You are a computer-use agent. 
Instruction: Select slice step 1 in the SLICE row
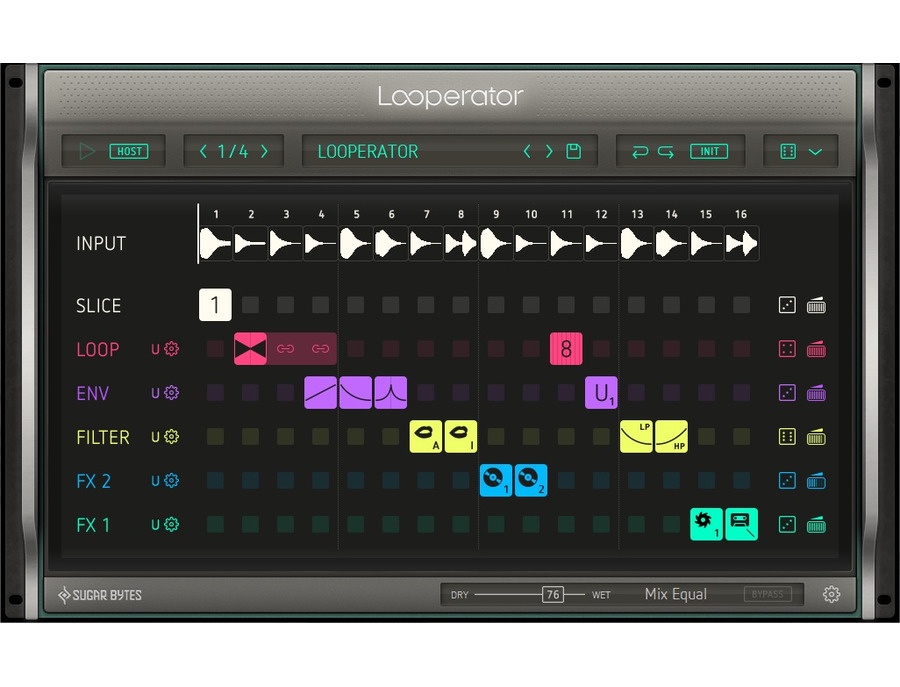point(215,305)
